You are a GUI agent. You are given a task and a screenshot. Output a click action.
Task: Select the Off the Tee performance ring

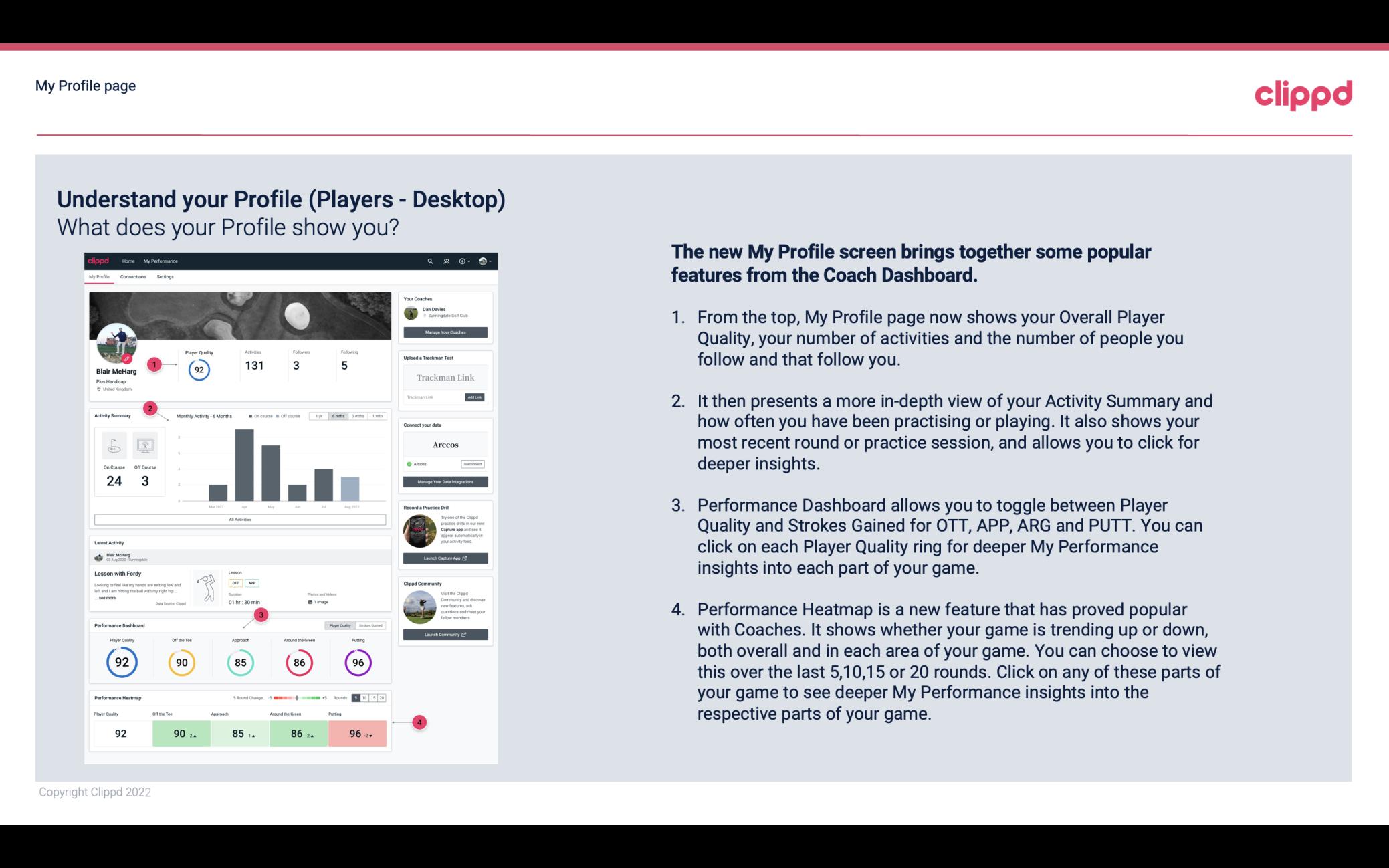coord(181,661)
